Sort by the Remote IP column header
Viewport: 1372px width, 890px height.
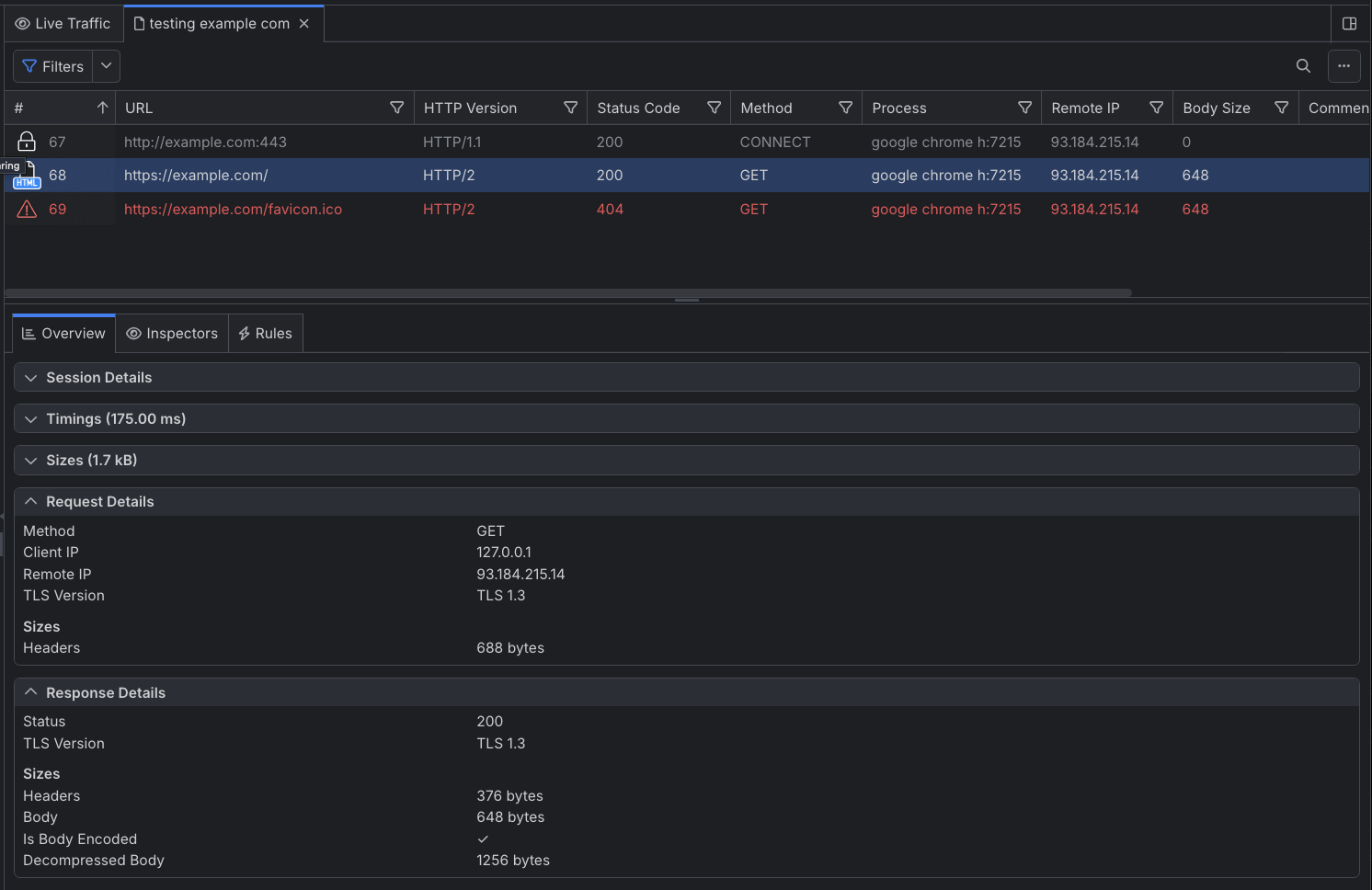click(1085, 108)
